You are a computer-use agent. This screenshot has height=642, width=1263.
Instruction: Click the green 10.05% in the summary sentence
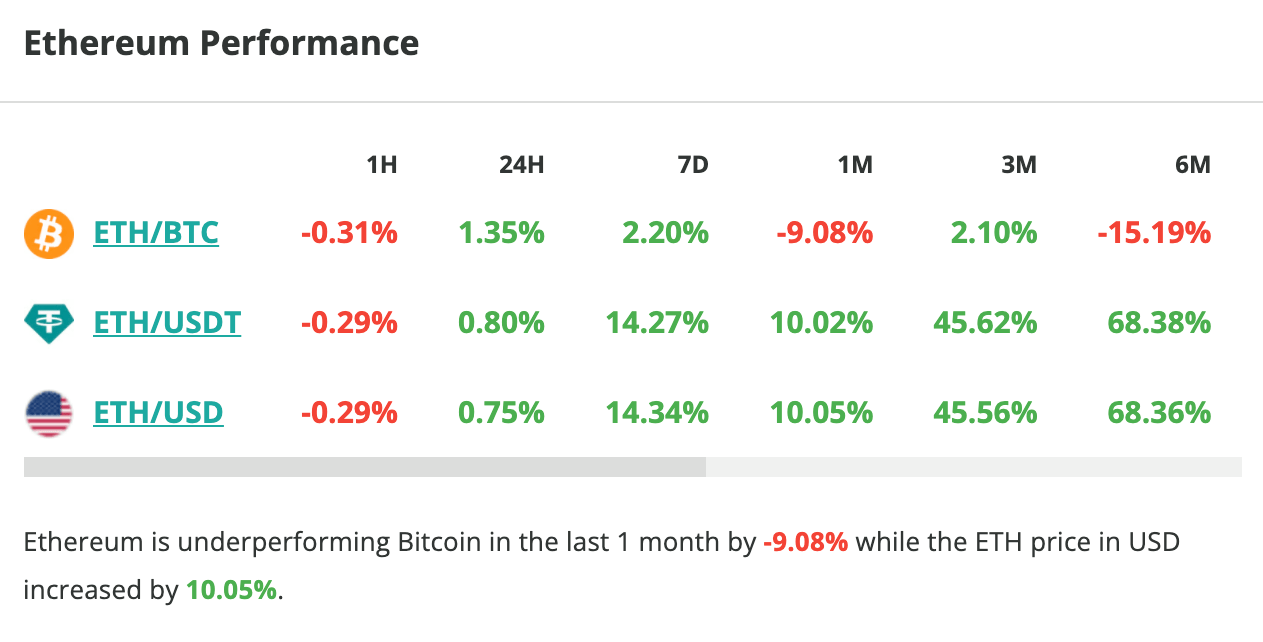click(x=231, y=590)
